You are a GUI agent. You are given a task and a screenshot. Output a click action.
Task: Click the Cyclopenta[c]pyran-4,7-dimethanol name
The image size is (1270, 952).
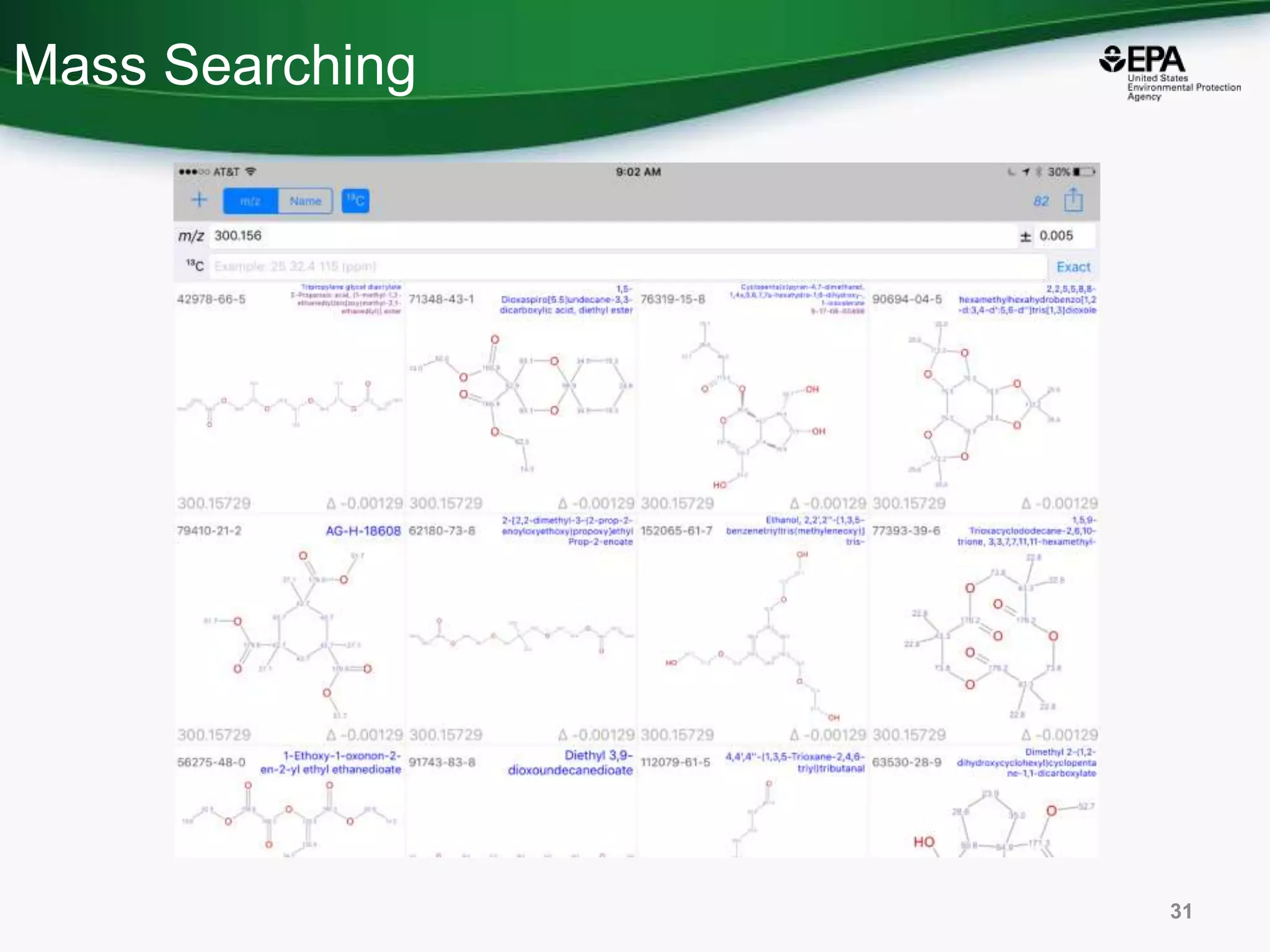(796, 299)
